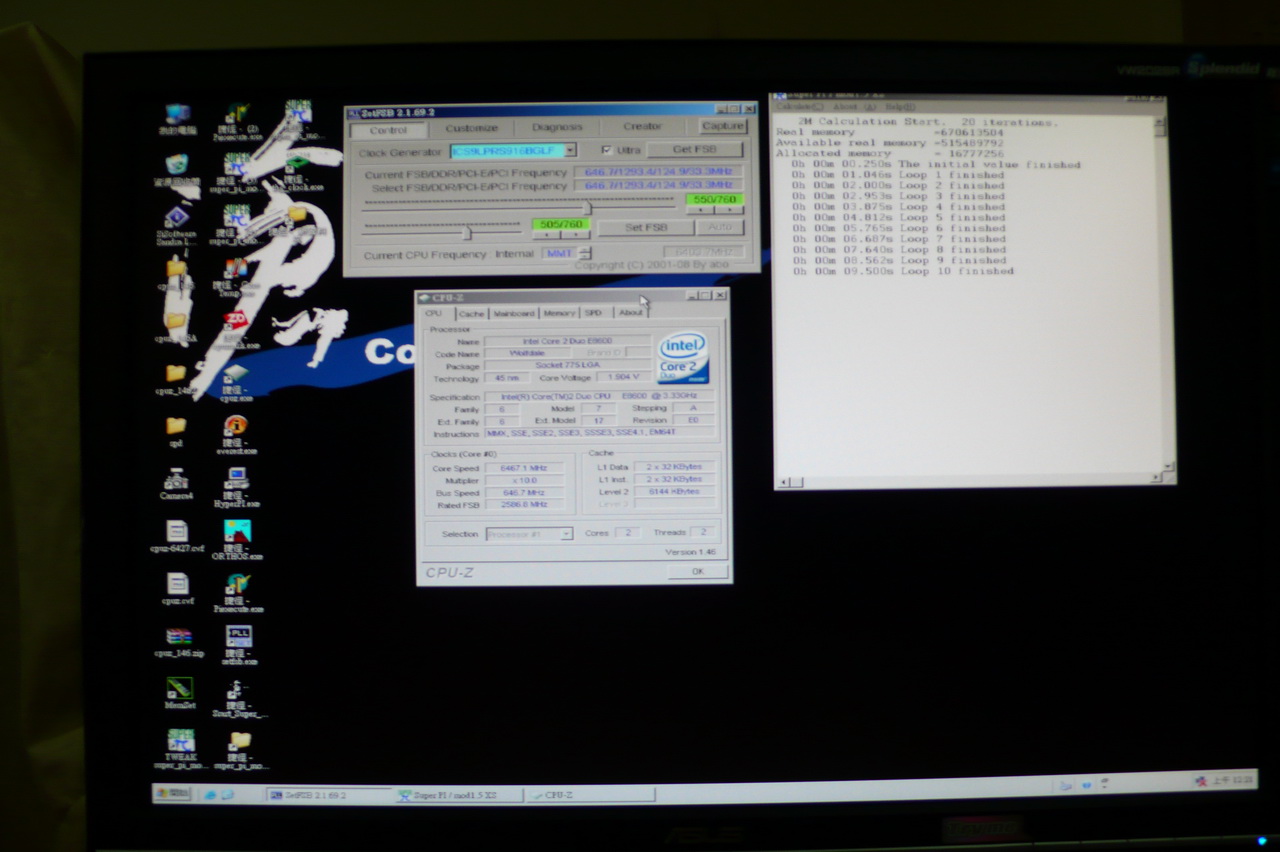Switch to the Control tab in SetFSB

[x=388, y=129]
